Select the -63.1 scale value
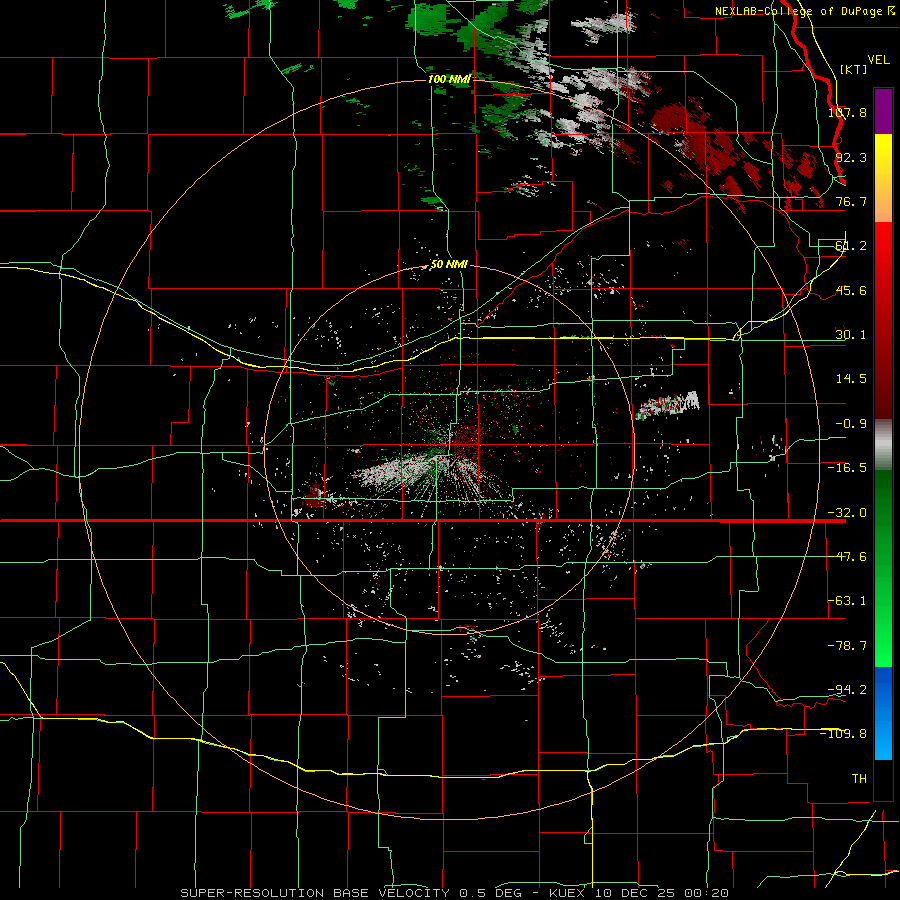The image size is (900, 900). pyautogui.click(x=847, y=601)
